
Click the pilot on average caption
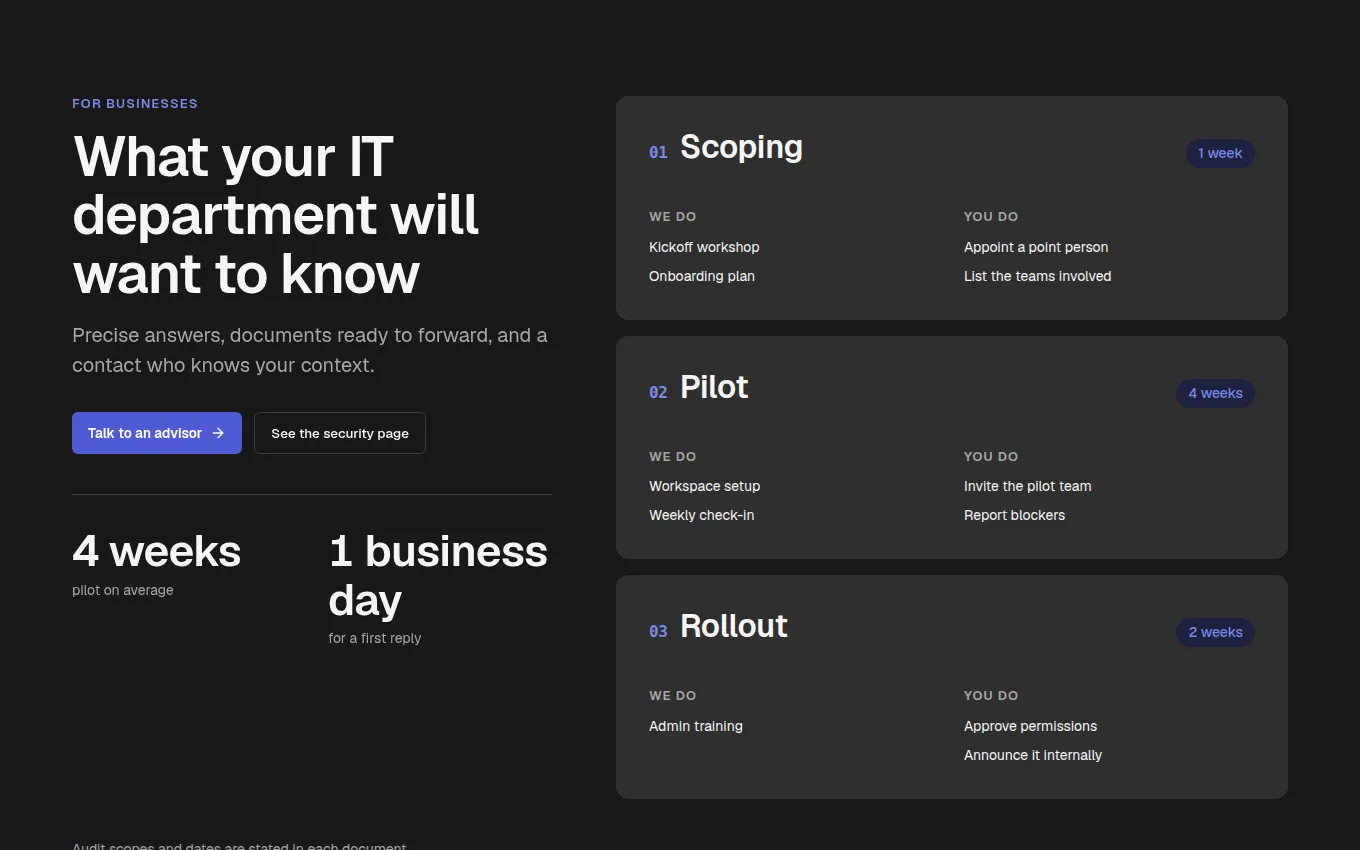pyautogui.click(x=123, y=590)
